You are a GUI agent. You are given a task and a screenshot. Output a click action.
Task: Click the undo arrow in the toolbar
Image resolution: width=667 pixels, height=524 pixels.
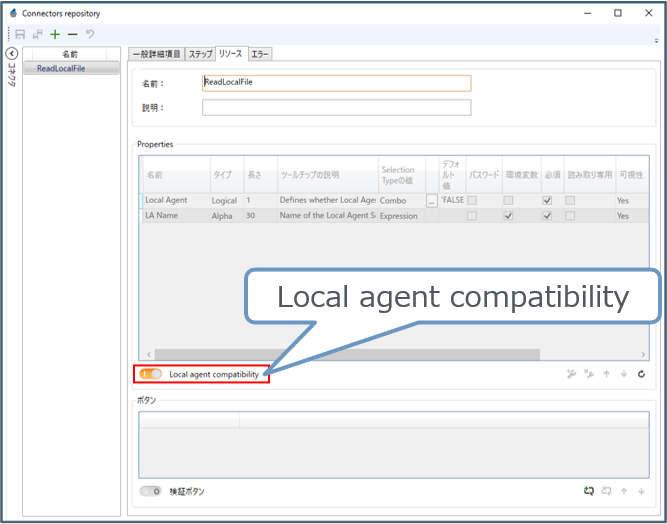point(90,34)
